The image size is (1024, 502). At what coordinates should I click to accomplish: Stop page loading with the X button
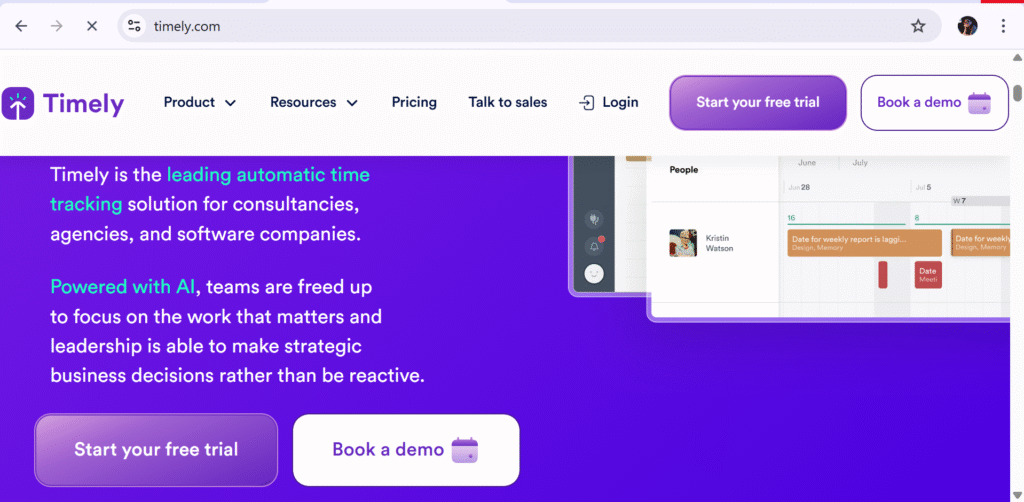point(92,26)
